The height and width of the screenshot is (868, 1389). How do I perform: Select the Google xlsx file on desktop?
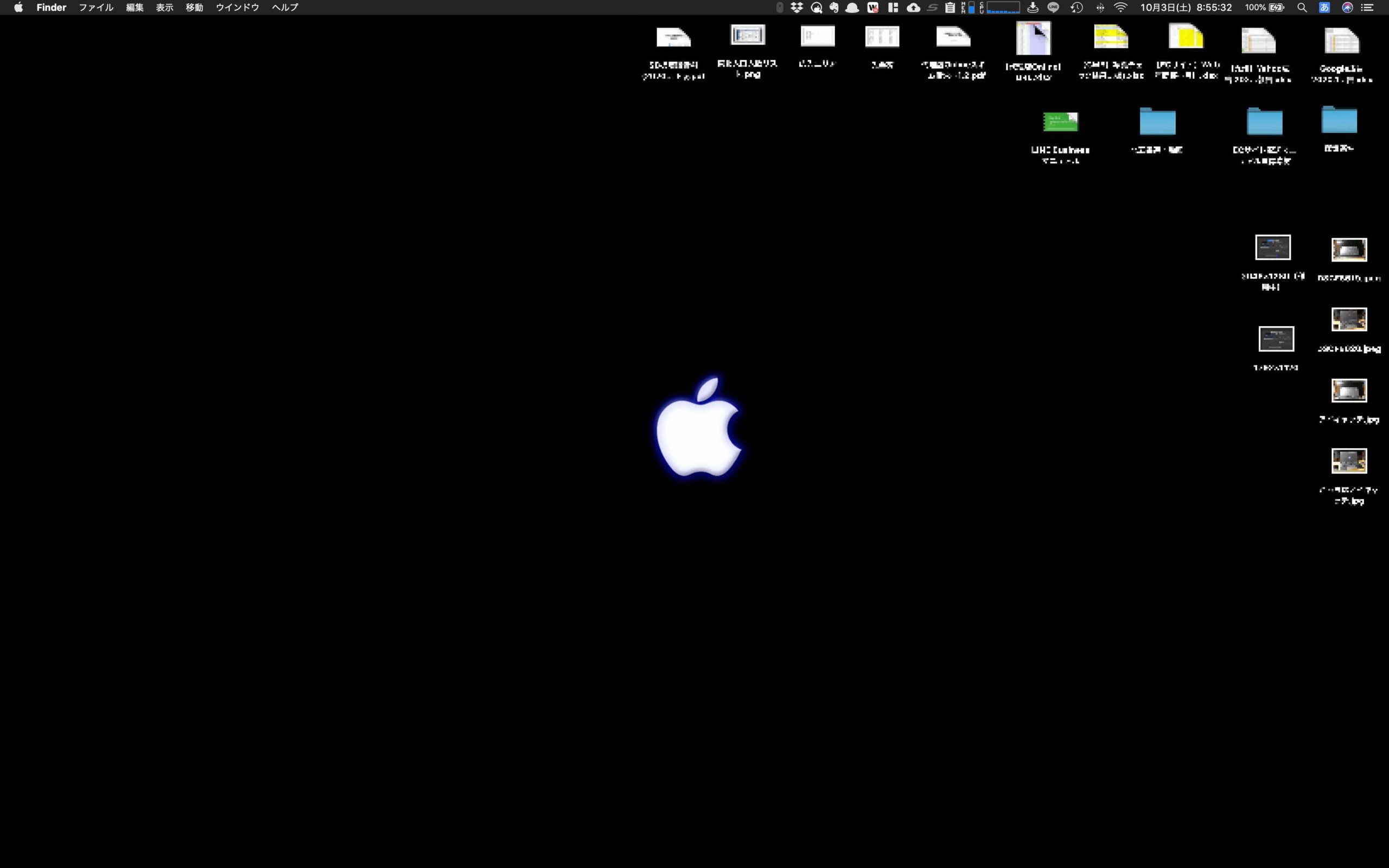tap(1341, 40)
